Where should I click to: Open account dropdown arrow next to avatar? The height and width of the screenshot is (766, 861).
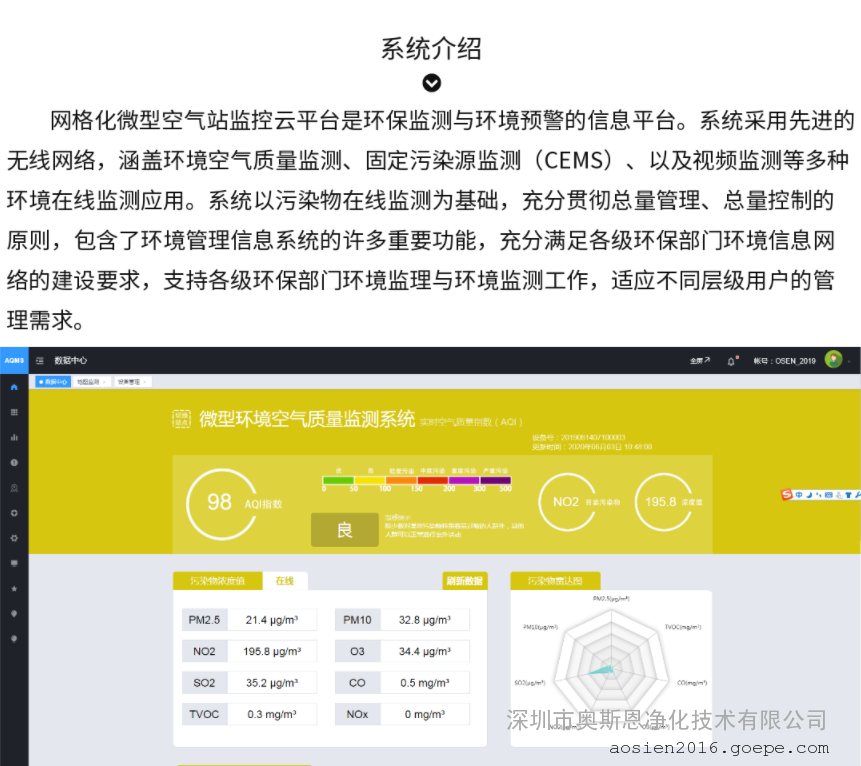850,361
